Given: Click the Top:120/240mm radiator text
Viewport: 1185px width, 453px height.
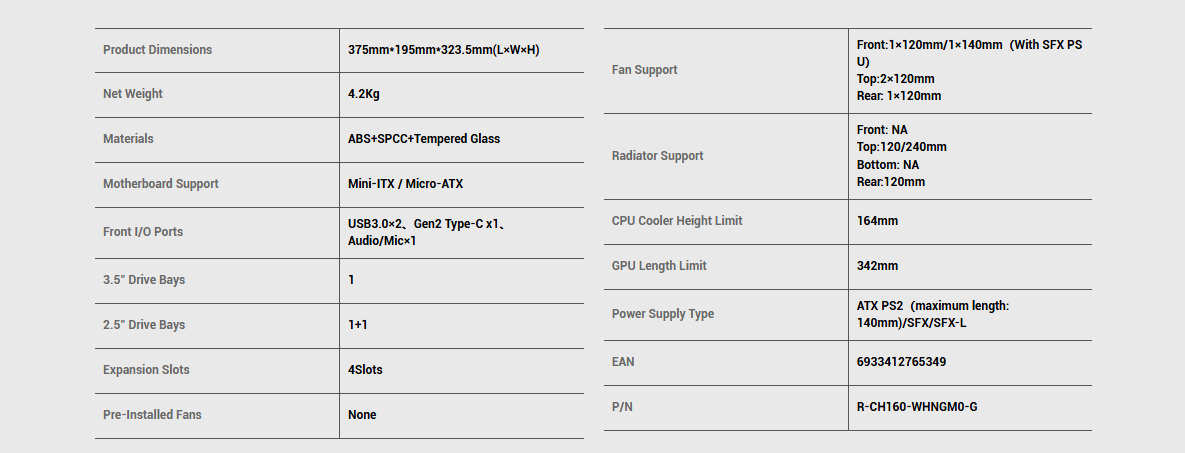Looking at the screenshot, I should point(902,147).
